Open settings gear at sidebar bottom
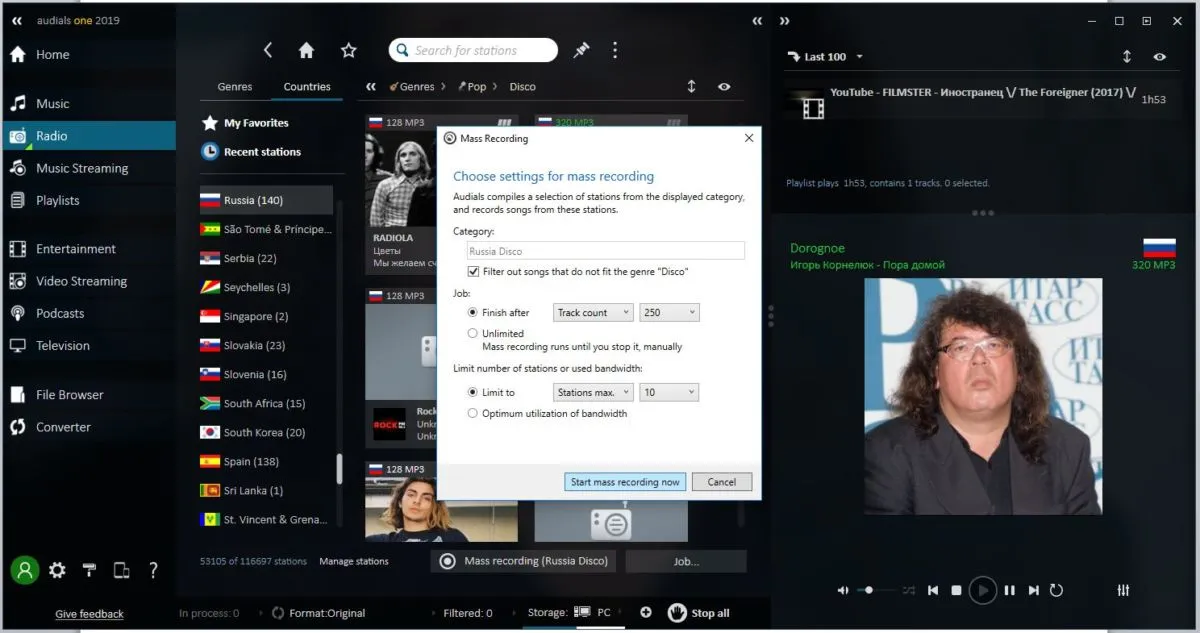1200x633 pixels. coord(57,571)
